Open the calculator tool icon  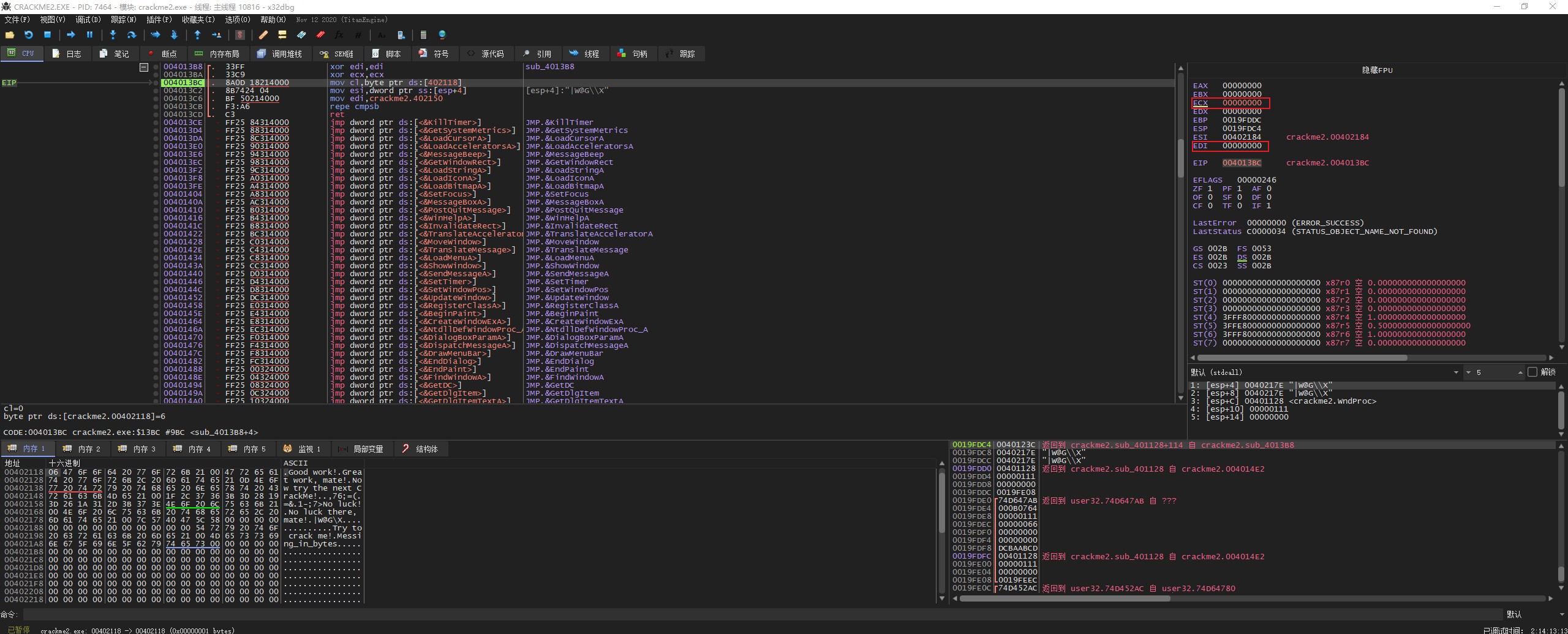(x=423, y=35)
